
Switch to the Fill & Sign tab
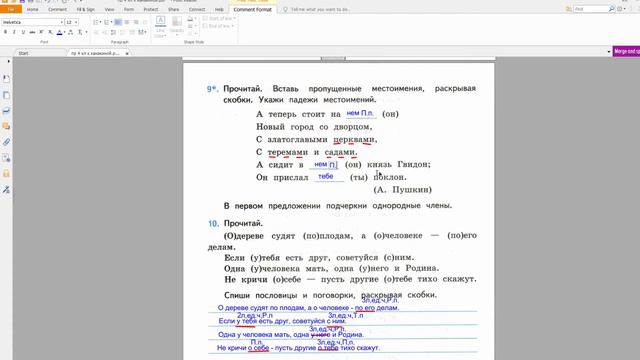tap(85, 9)
